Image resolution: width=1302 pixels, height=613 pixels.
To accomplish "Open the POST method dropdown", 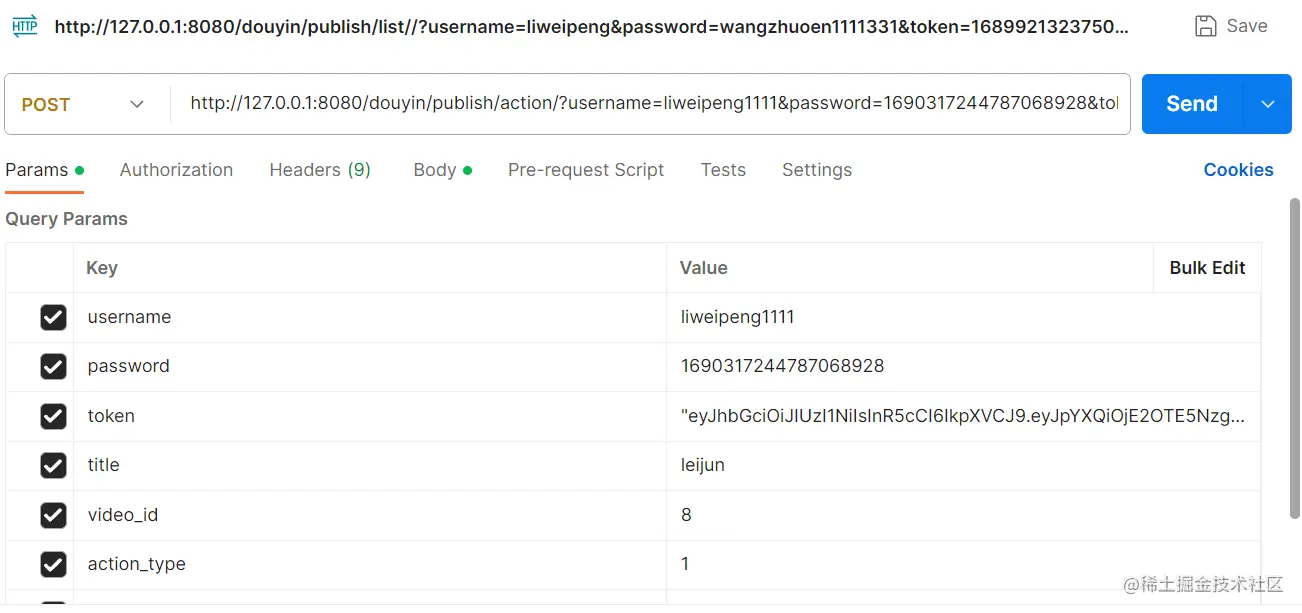I will (85, 104).
